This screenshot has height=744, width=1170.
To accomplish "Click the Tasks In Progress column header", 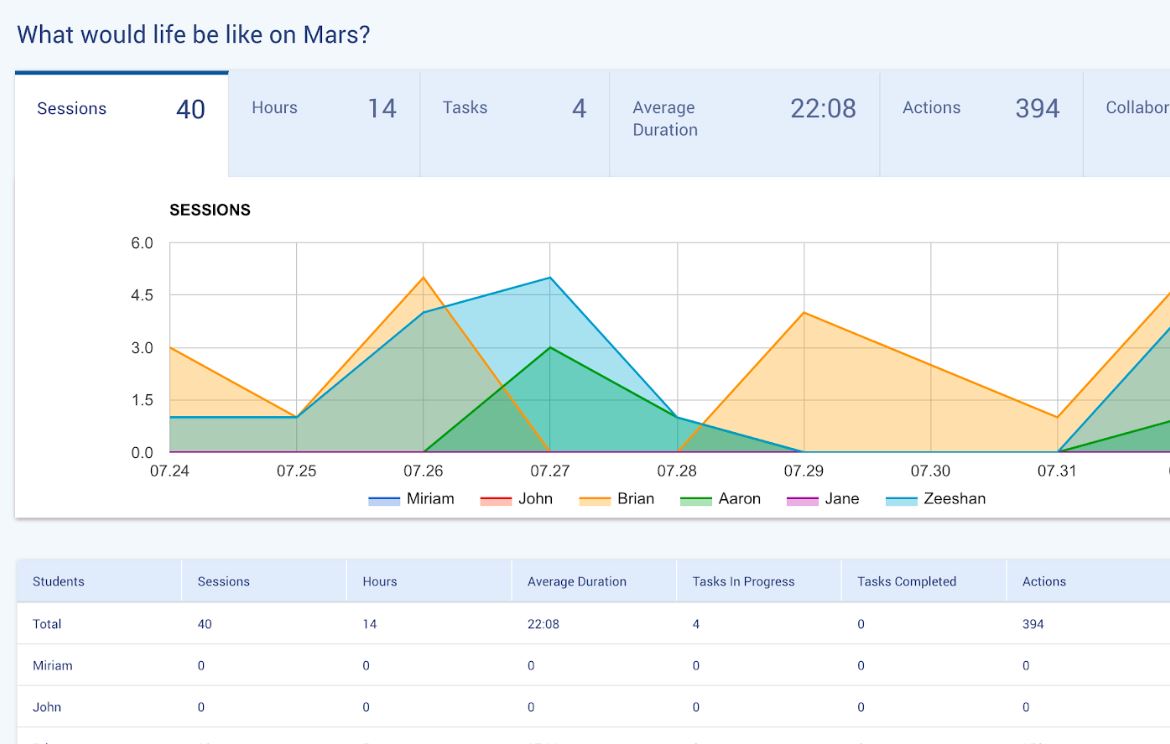I will [x=743, y=582].
